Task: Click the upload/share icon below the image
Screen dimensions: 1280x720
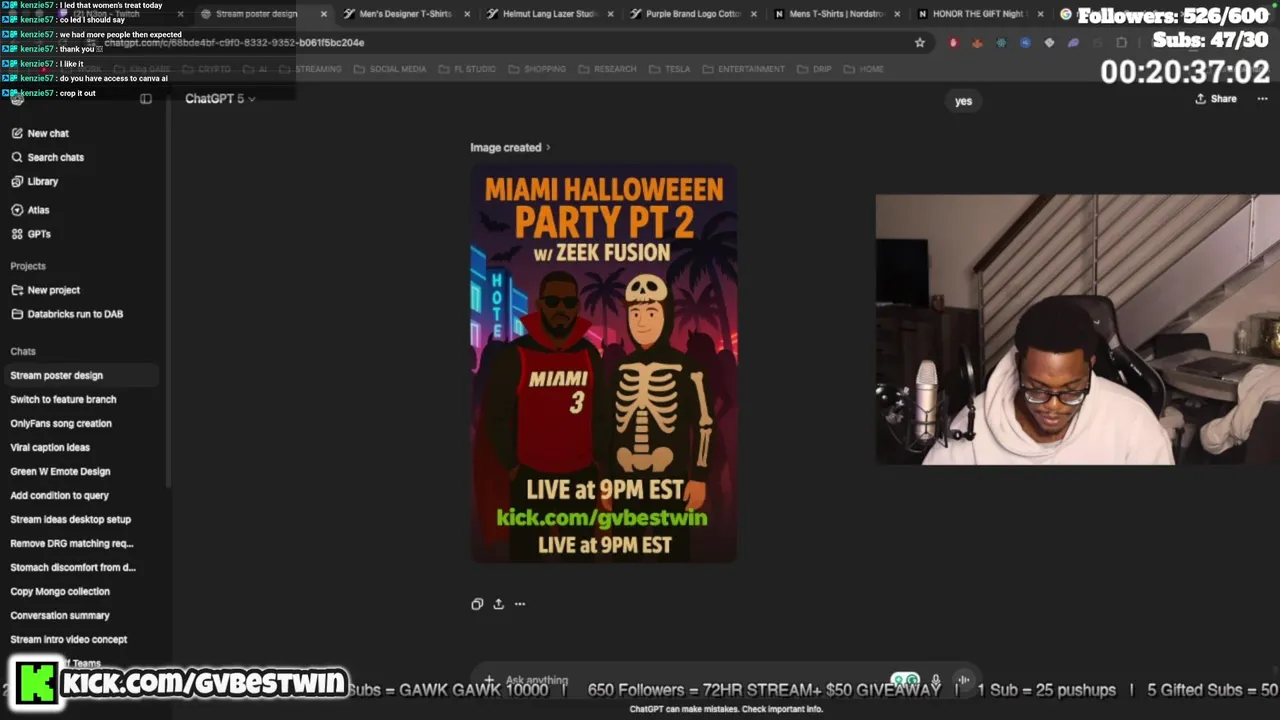Action: pyautogui.click(x=498, y=604)
